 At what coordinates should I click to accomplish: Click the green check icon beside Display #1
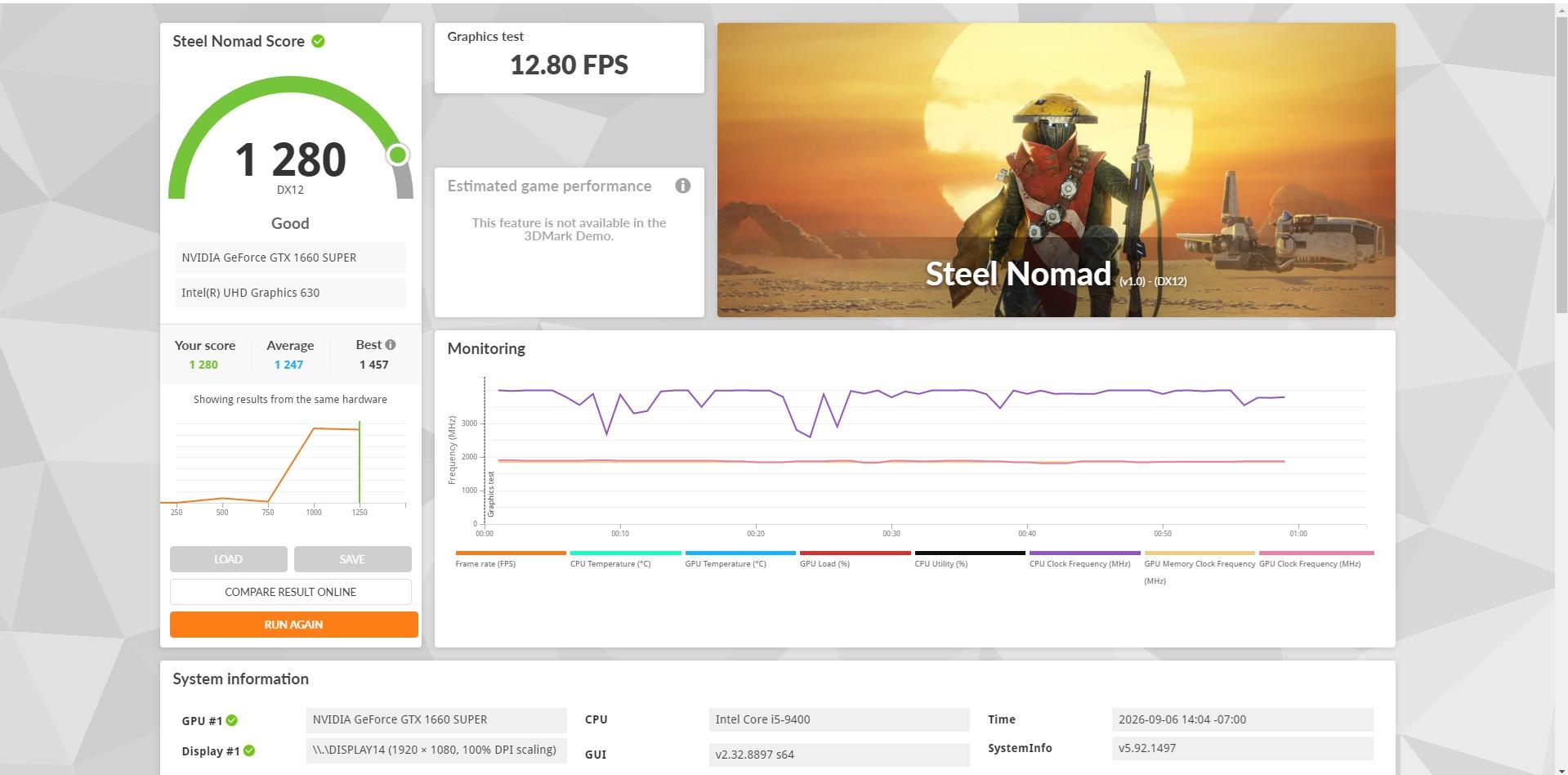pos(249,750)
